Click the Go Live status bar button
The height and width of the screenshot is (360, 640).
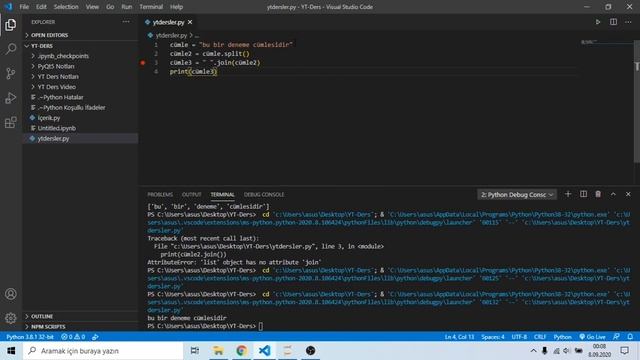pos(592,337)
